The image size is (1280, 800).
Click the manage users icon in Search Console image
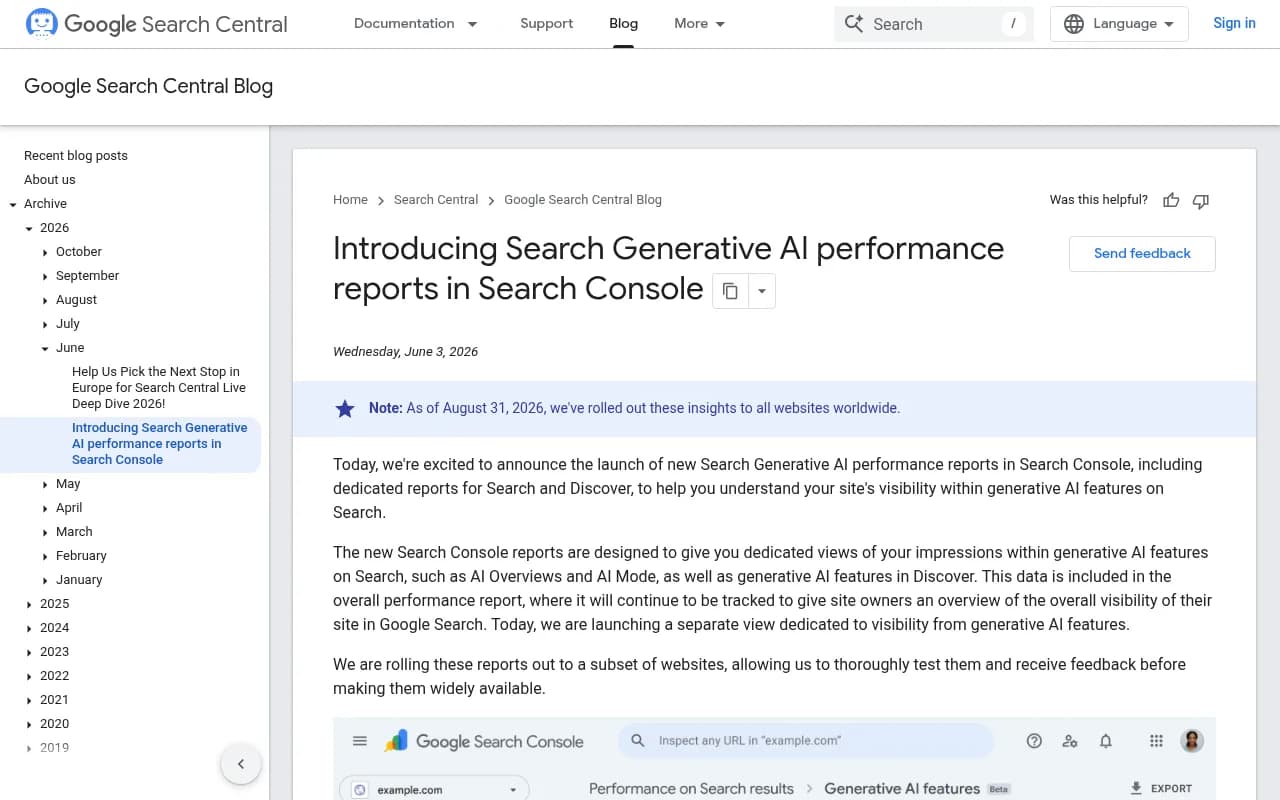click(1070, 741)
